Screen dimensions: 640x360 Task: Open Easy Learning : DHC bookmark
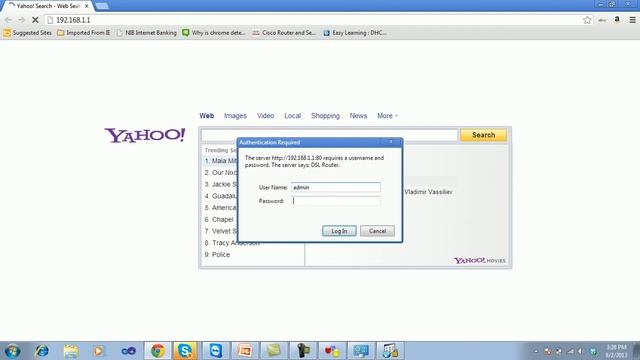355,33
